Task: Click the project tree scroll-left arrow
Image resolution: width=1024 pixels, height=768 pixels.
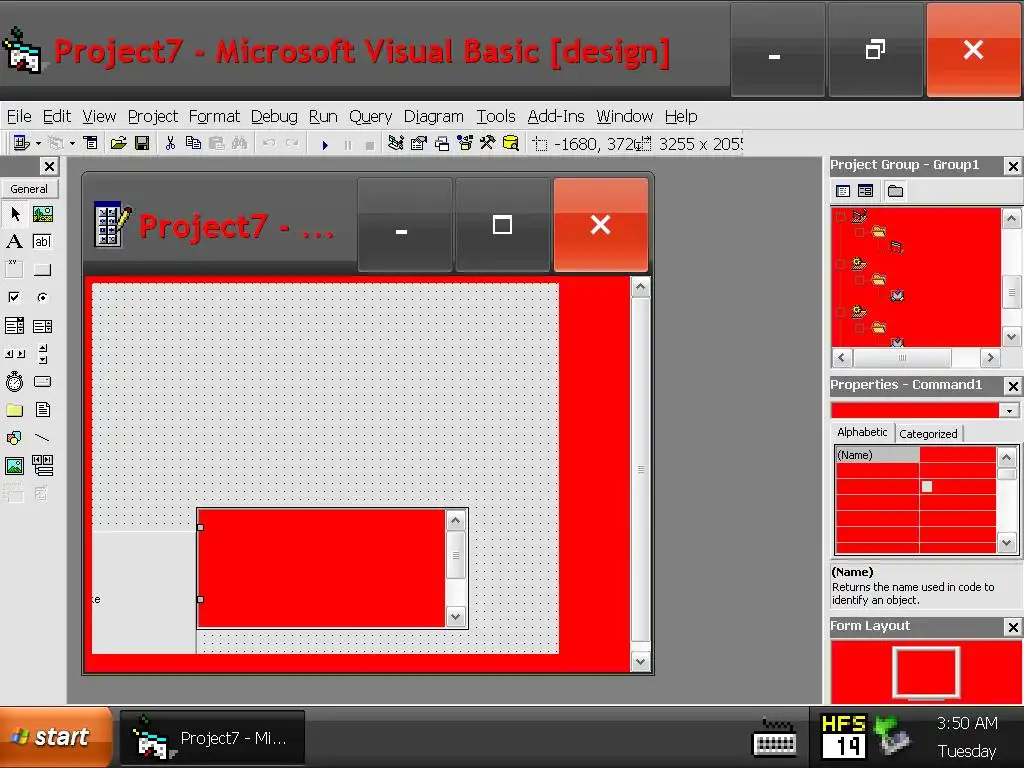Action: pyautogui.click(x=842, y=358)
